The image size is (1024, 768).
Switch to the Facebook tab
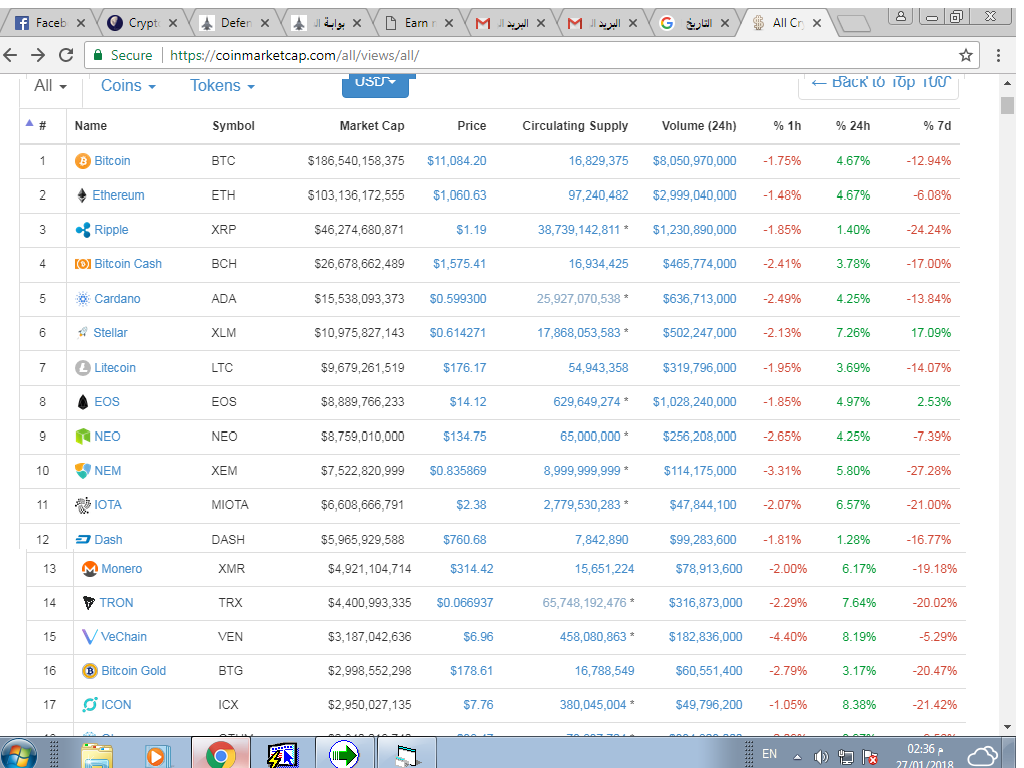[50, 23]
